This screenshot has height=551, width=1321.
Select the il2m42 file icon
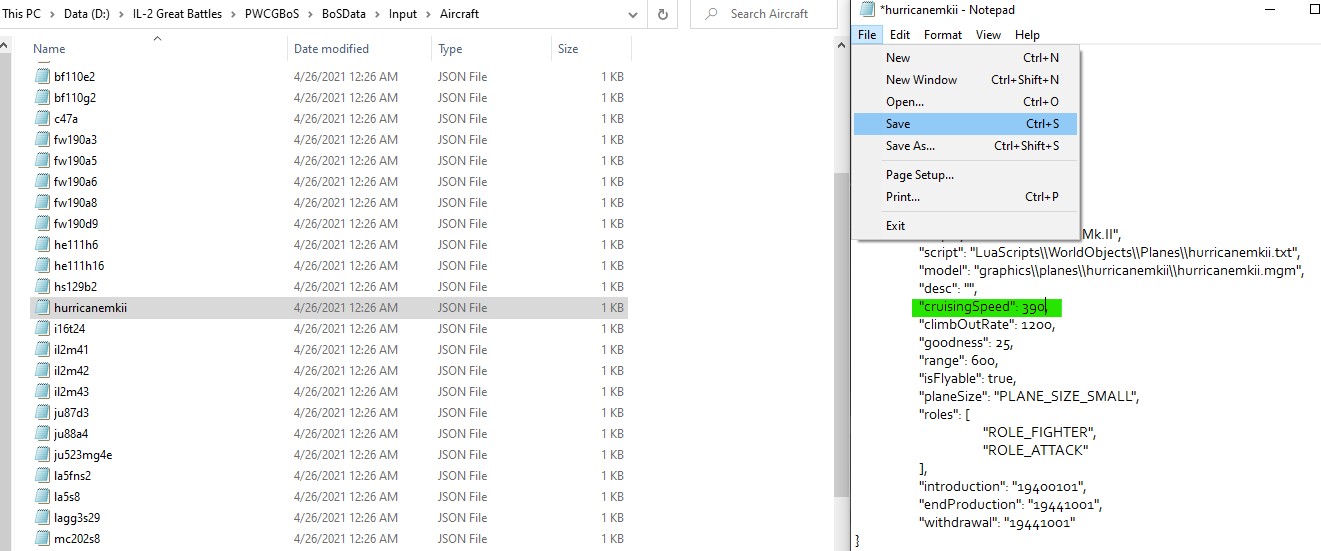(x=42, y=371)
